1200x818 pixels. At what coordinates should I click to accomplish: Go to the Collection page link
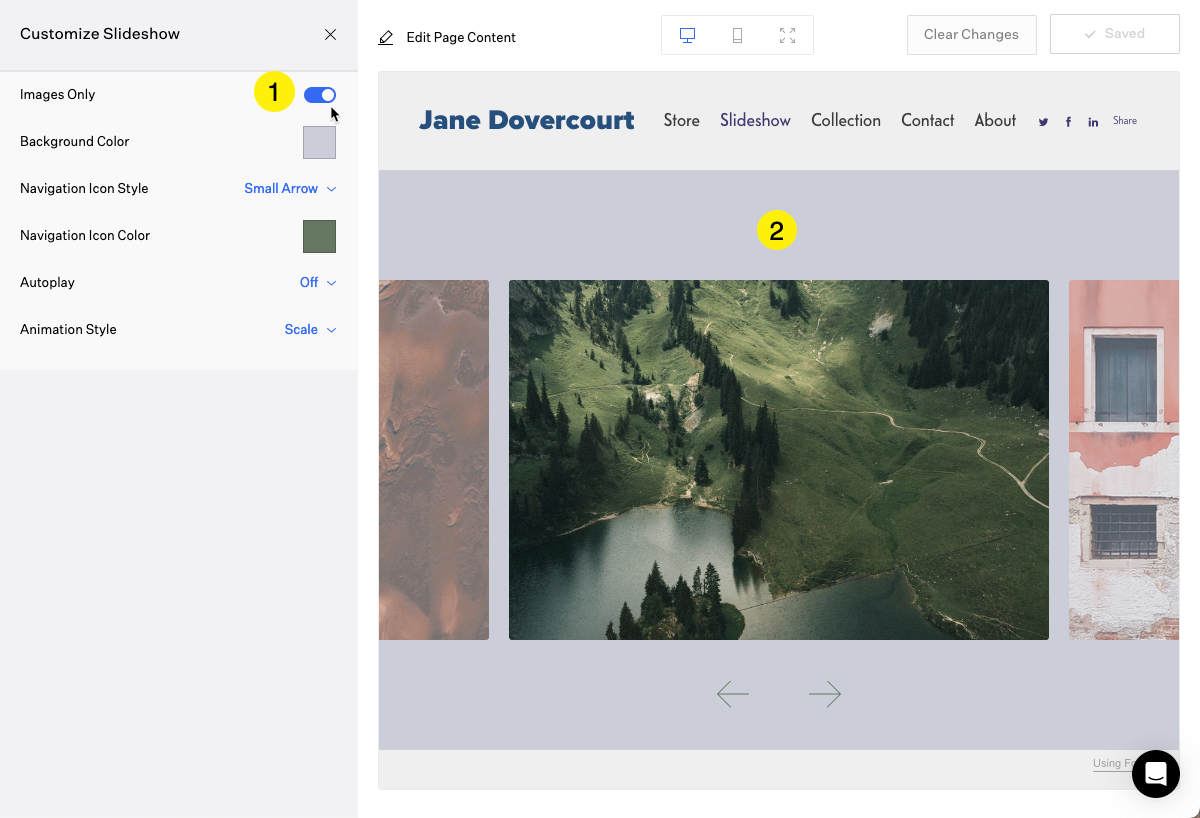(845, 120)
